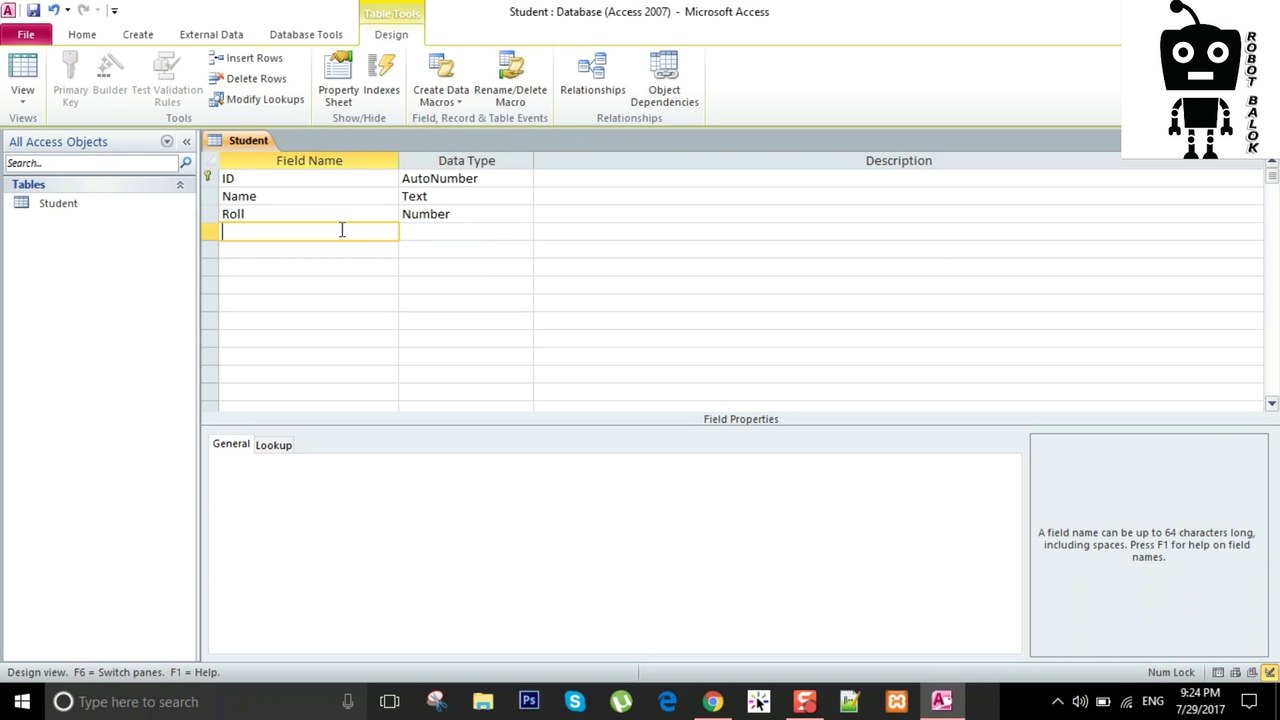Open All Access Objects category dropdown
The height and width of the screenshot is (720, 1280).
(167, 142)
